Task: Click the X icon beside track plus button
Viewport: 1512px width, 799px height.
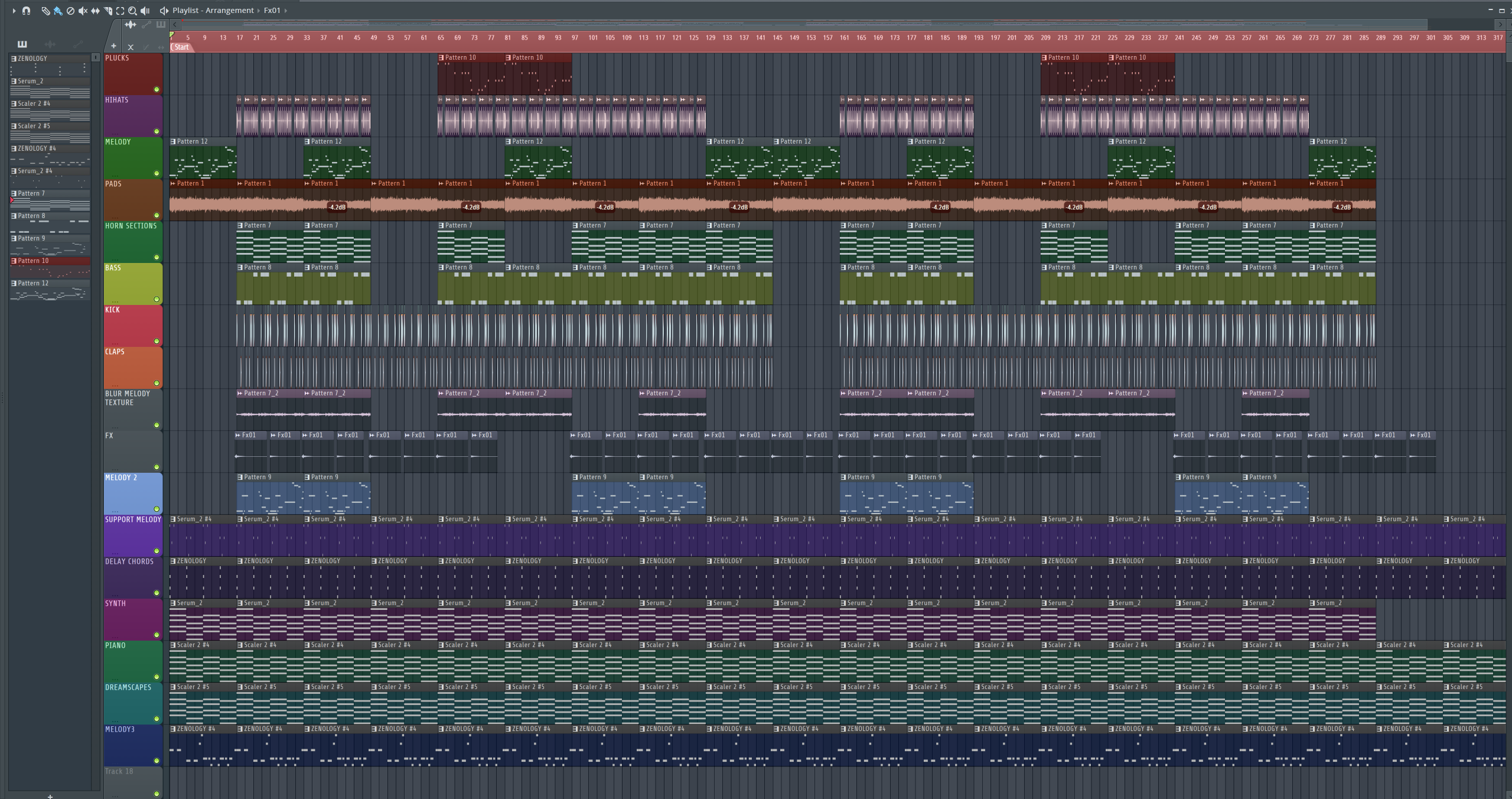Action: point(131,47)
